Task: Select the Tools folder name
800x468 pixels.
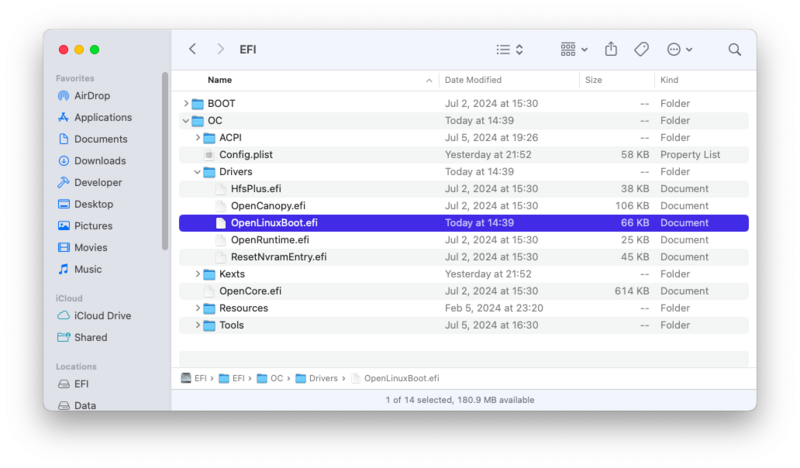Action: 231,325
